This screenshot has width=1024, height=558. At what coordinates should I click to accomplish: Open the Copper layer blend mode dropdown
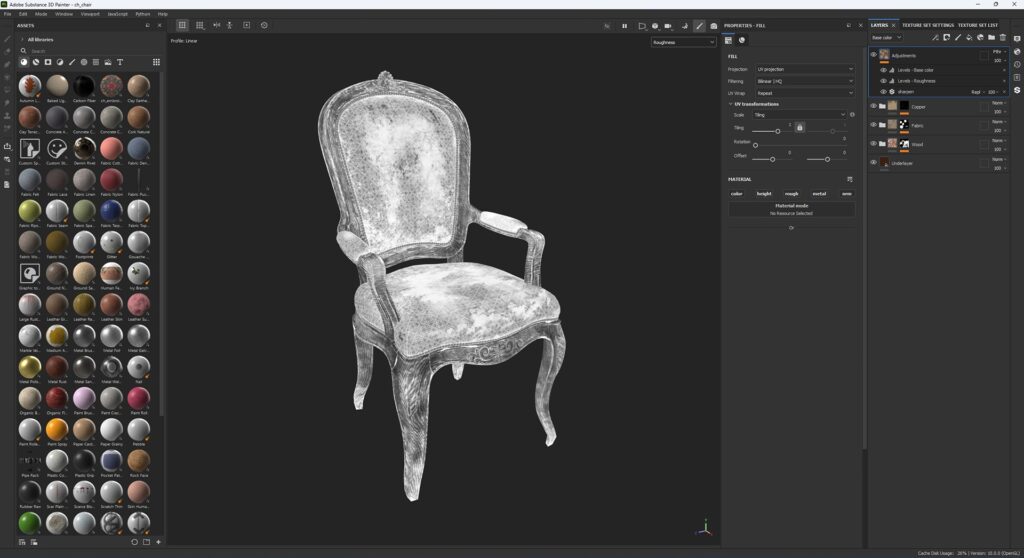999,103
